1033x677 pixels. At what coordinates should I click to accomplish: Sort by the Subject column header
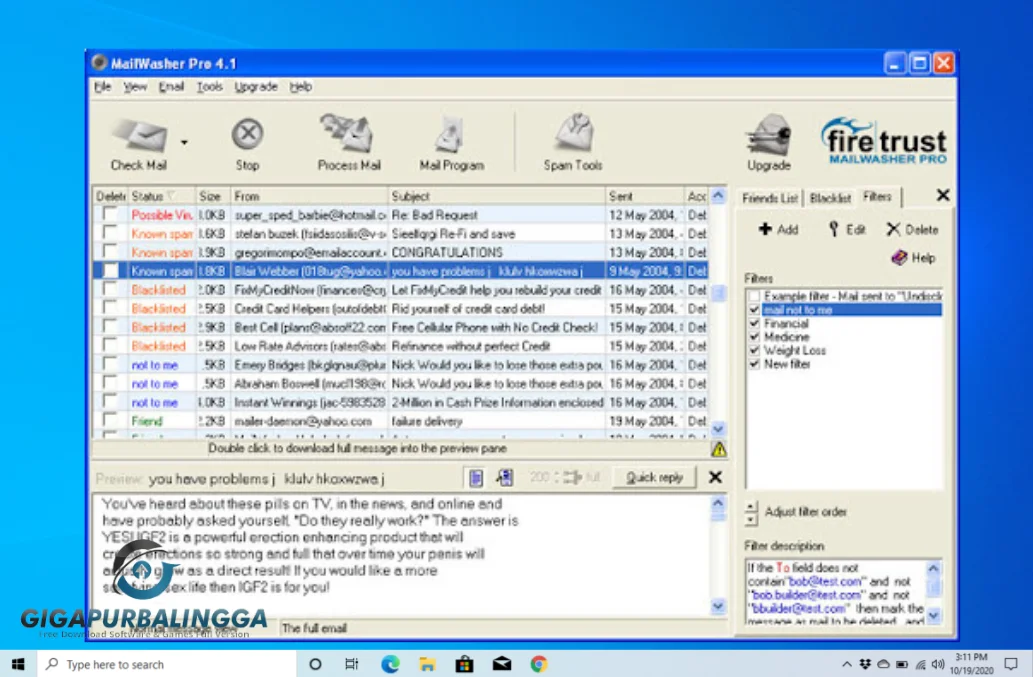click(x=496, y=196)
